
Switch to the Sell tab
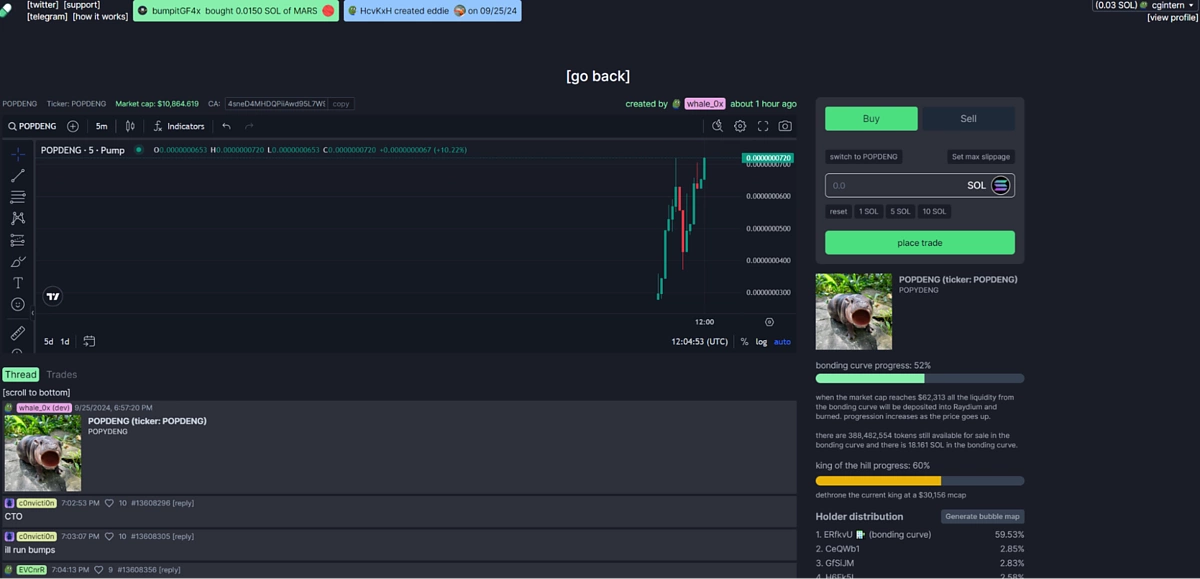pos(968,119)
